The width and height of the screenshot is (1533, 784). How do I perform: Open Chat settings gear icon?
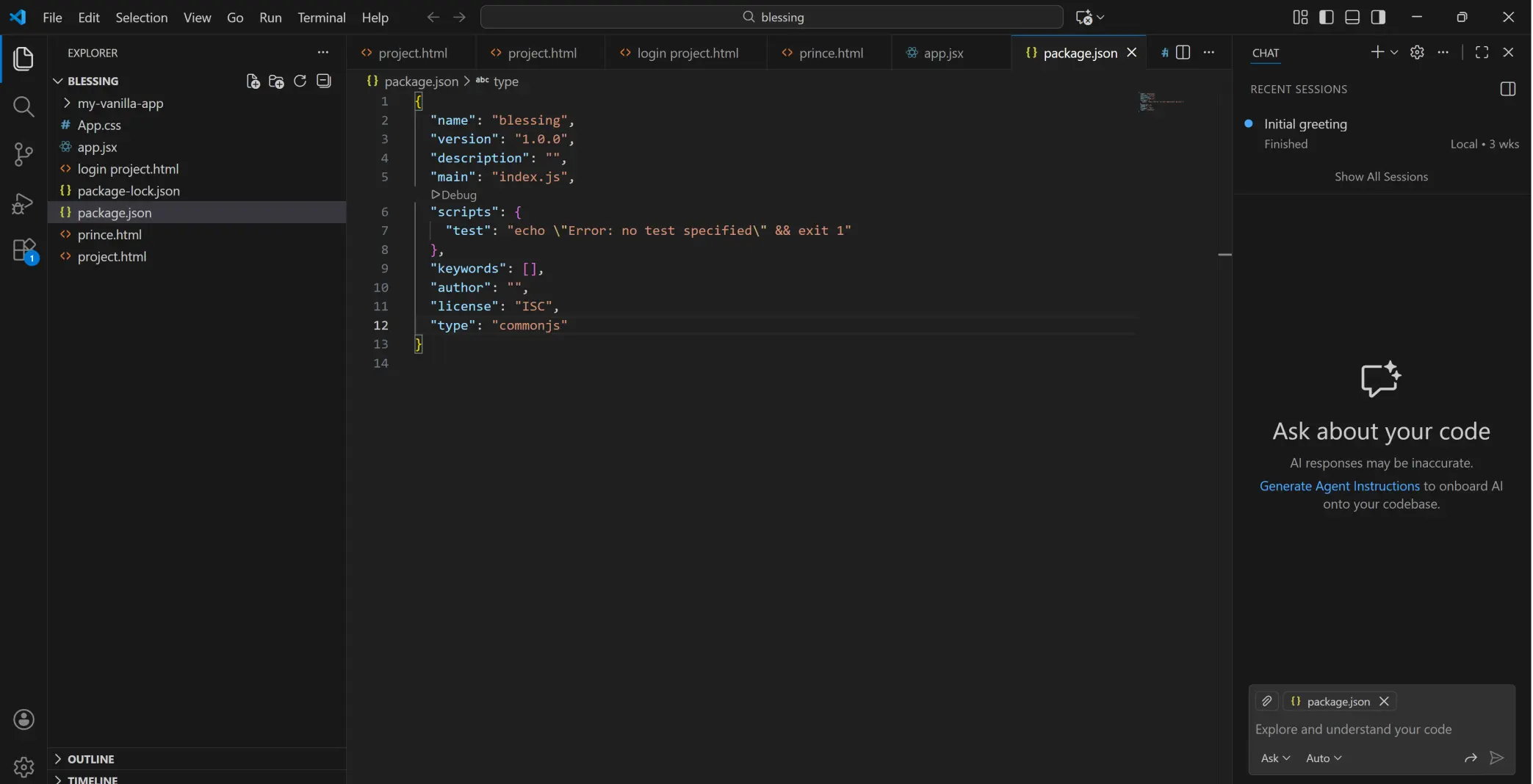(1417, 52)
